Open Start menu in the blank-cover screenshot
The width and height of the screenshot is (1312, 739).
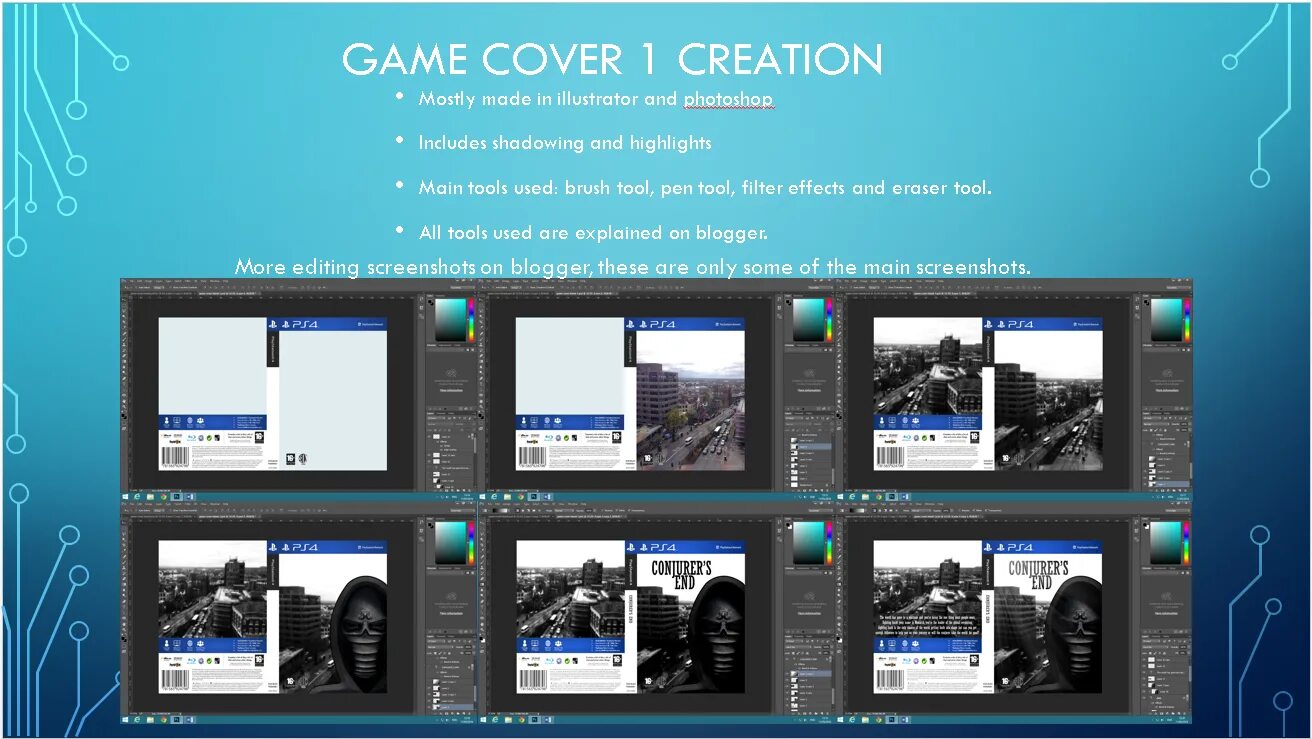126,496
